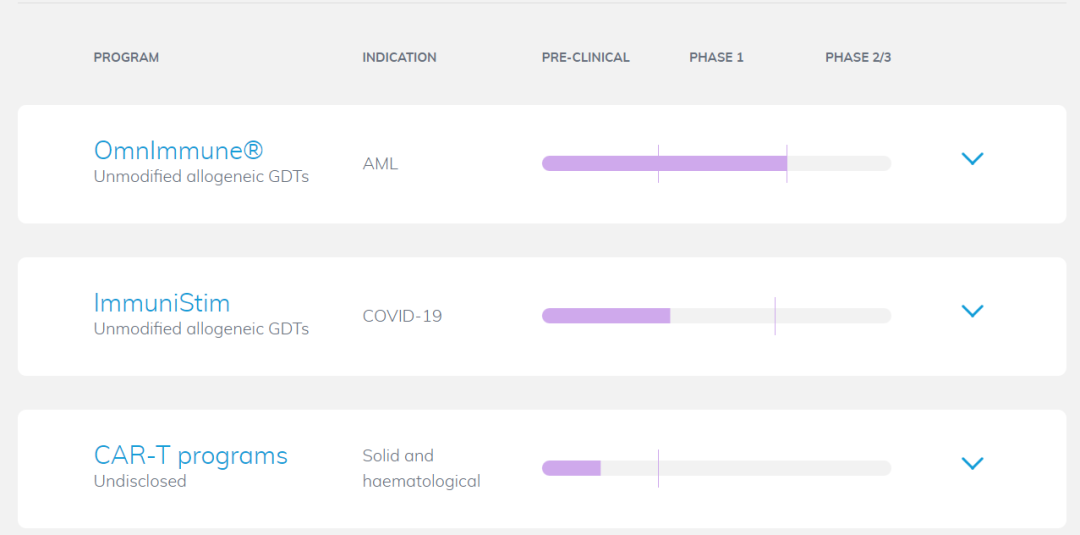Click Unmodified allogeneic GDTs under OmnImmune®

[x=201, y=177]
